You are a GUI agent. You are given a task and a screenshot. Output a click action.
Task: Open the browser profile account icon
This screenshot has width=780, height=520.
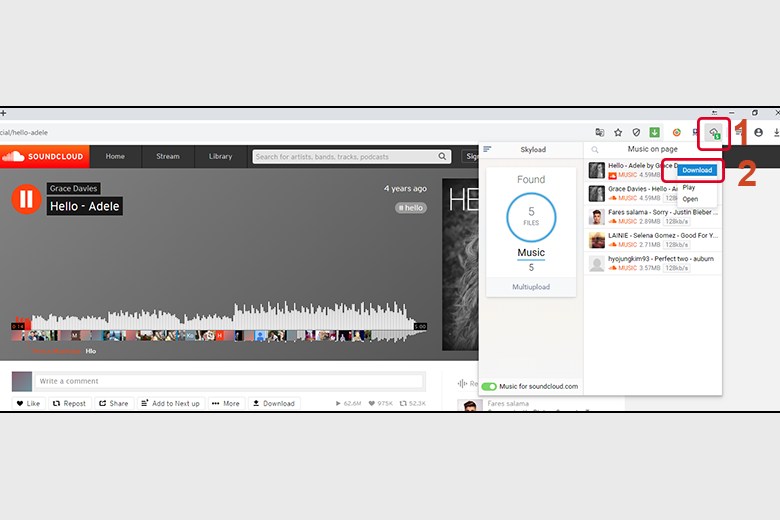(x=758, y=132)
